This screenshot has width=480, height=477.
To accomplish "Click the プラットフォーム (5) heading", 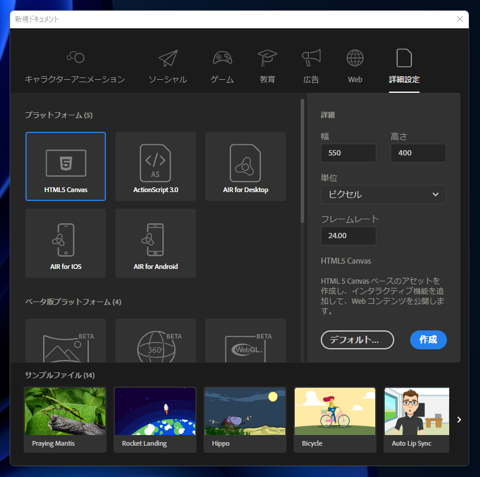I will pyautogui.click(x=59, y=115).
